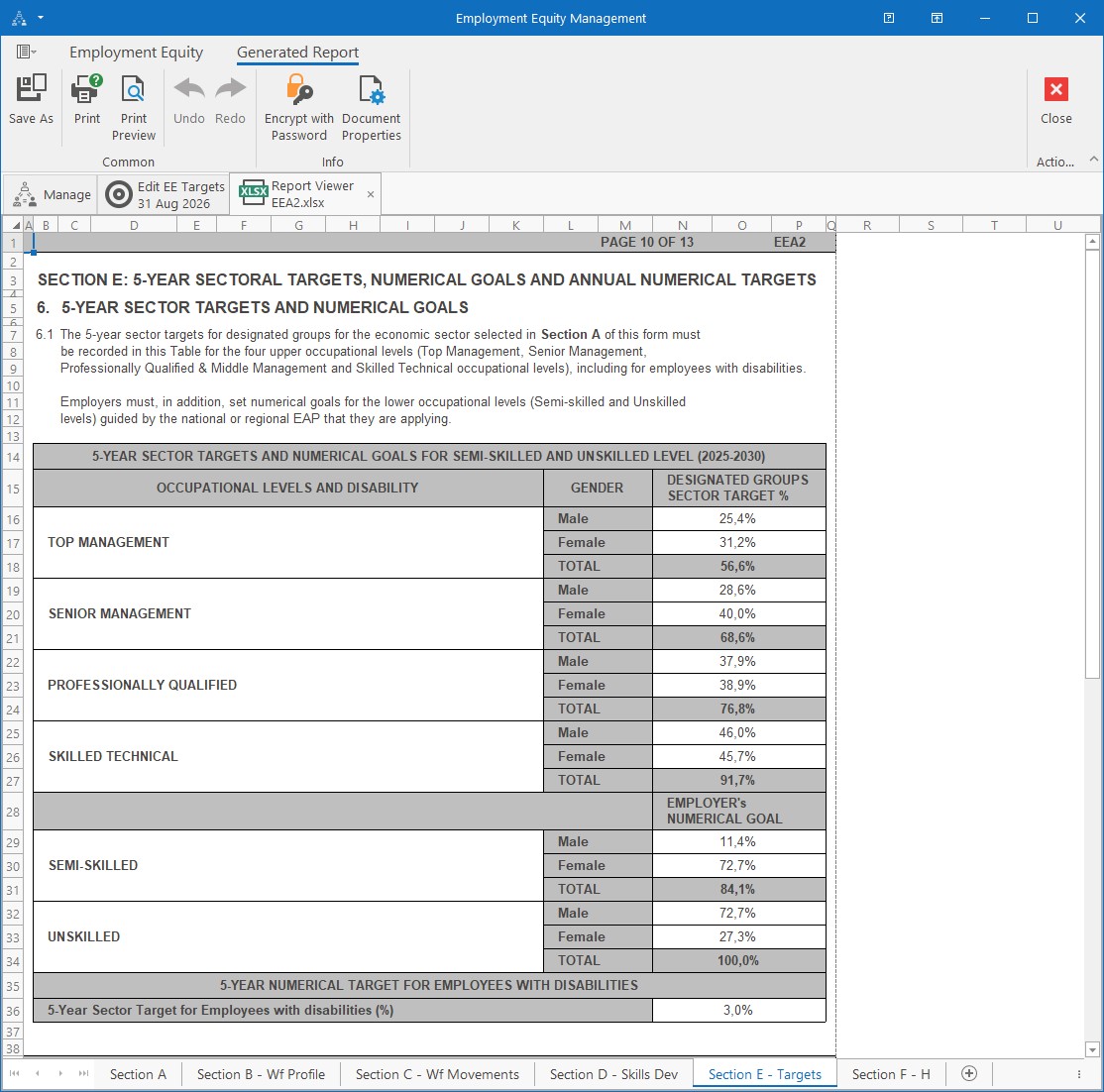
Task: Select the Semi-Skilled Male 11,4% cell
Action: pyautogui.click(x=738, y=842)
